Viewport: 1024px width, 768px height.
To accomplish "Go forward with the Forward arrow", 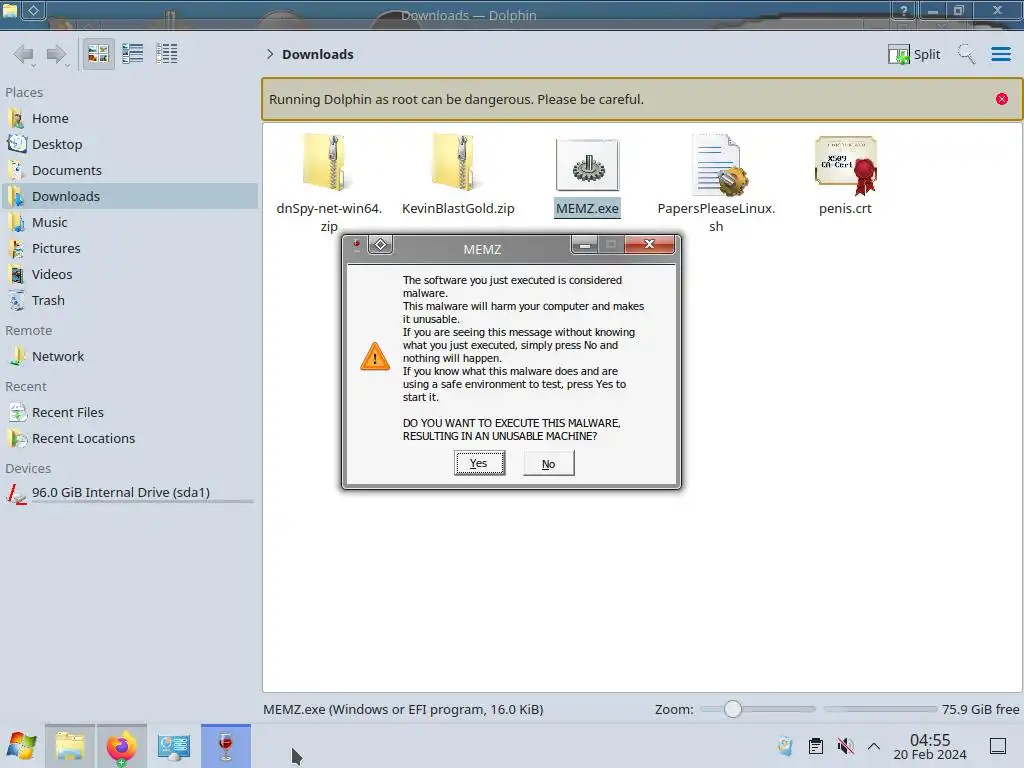I will tap(57, 54).
